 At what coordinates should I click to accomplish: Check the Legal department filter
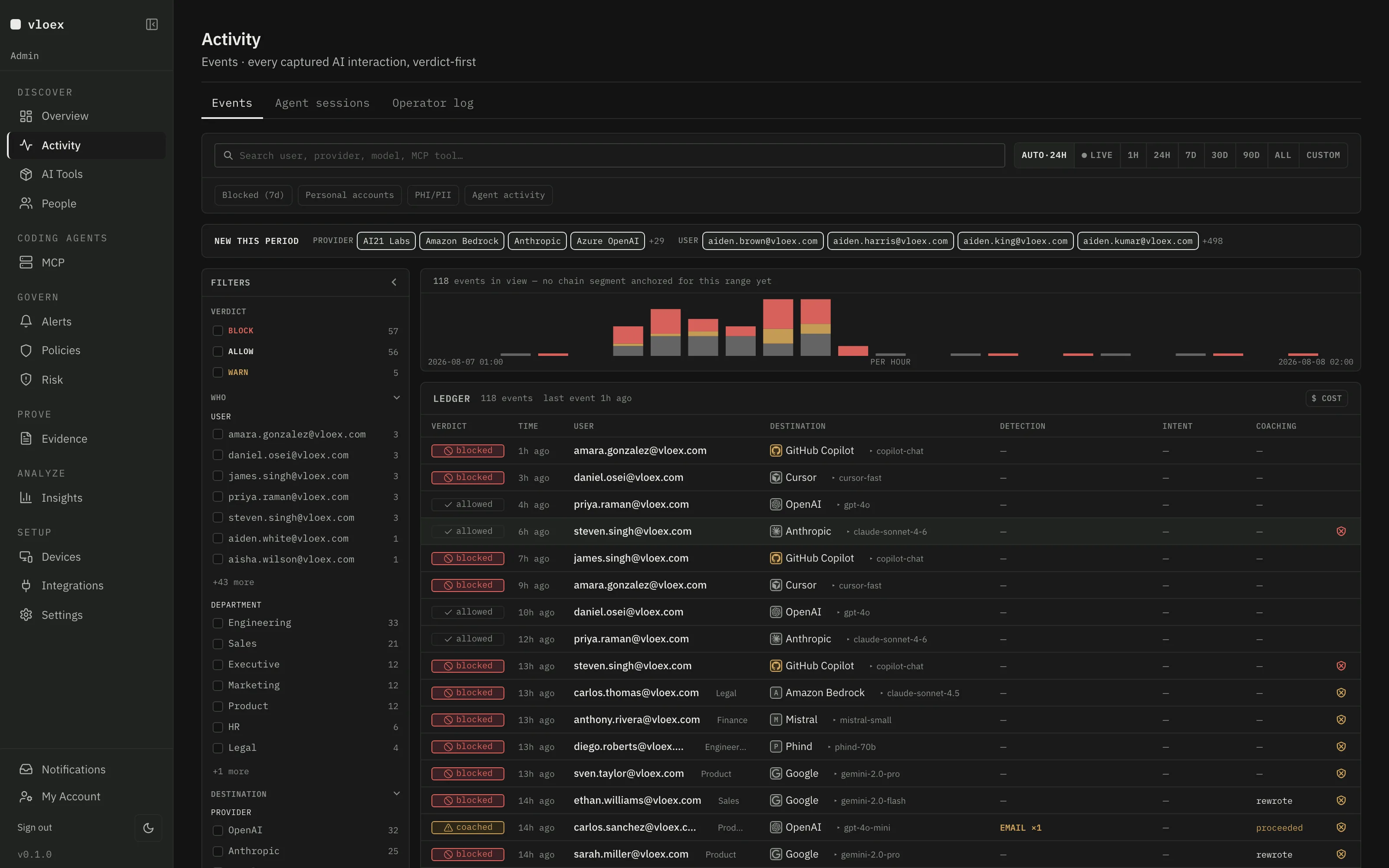click(217, 748)
